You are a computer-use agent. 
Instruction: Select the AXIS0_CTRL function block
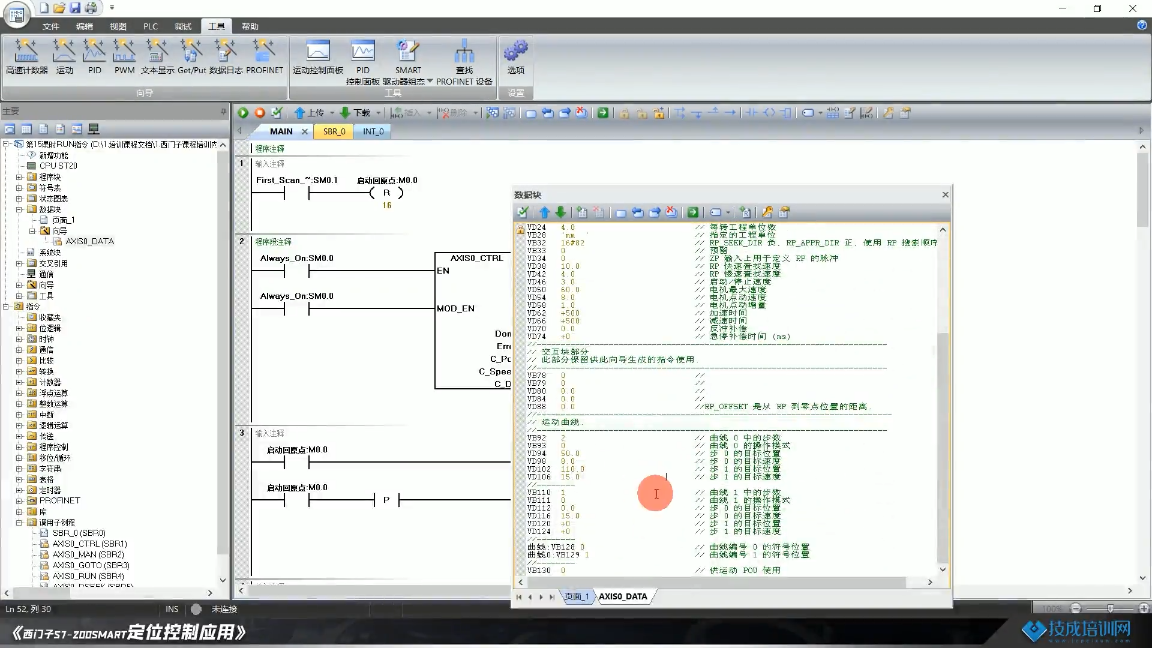pos(473,320)
